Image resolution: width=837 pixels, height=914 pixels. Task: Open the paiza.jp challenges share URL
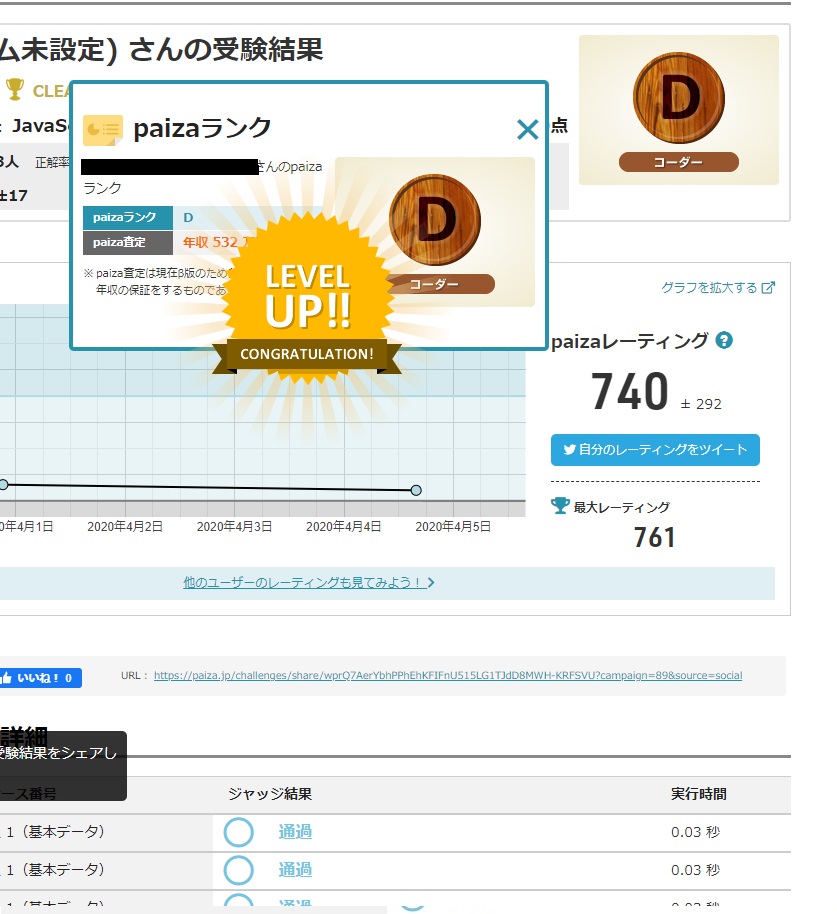tap(447, 676)
